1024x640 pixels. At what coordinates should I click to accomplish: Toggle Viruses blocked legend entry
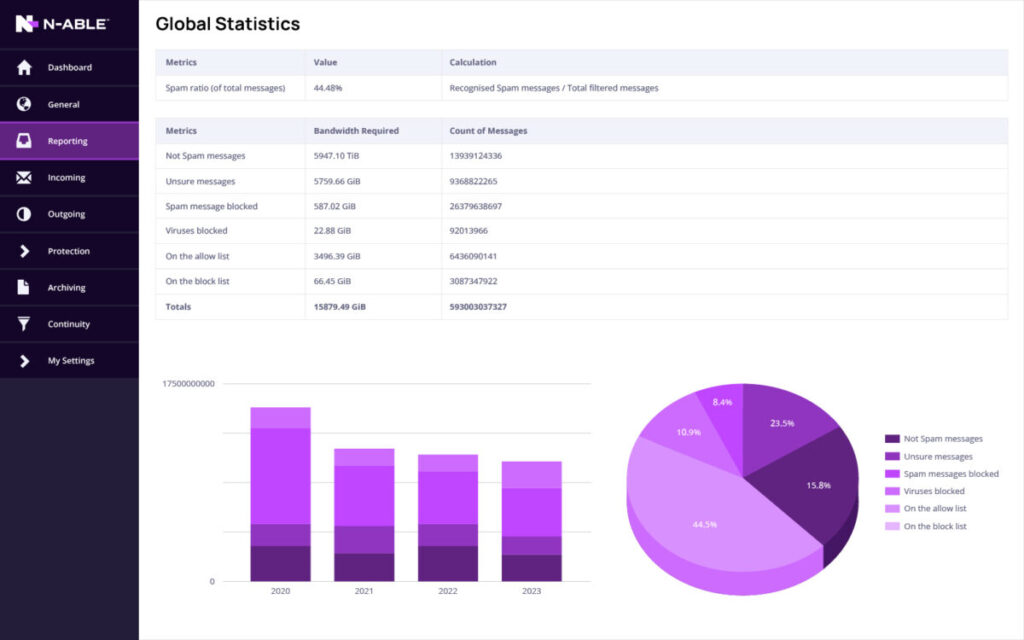tap(934, 491)
